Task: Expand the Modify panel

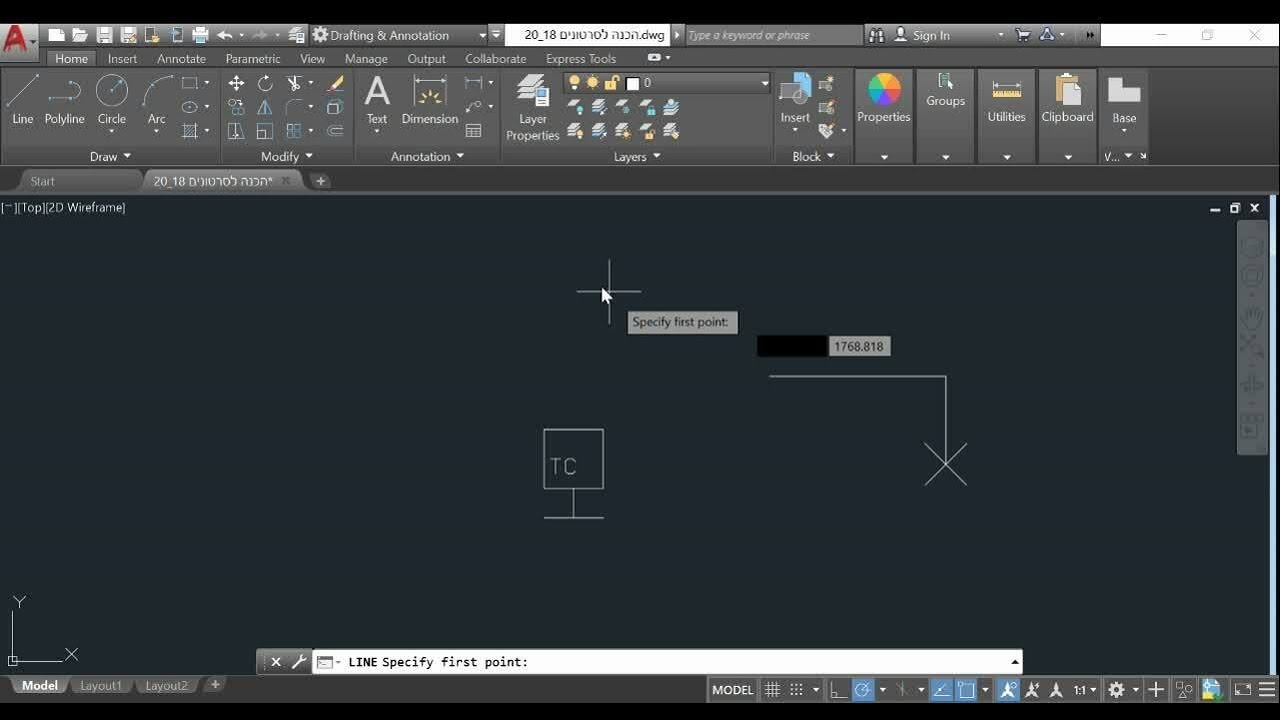Action: tap(287, 156)
